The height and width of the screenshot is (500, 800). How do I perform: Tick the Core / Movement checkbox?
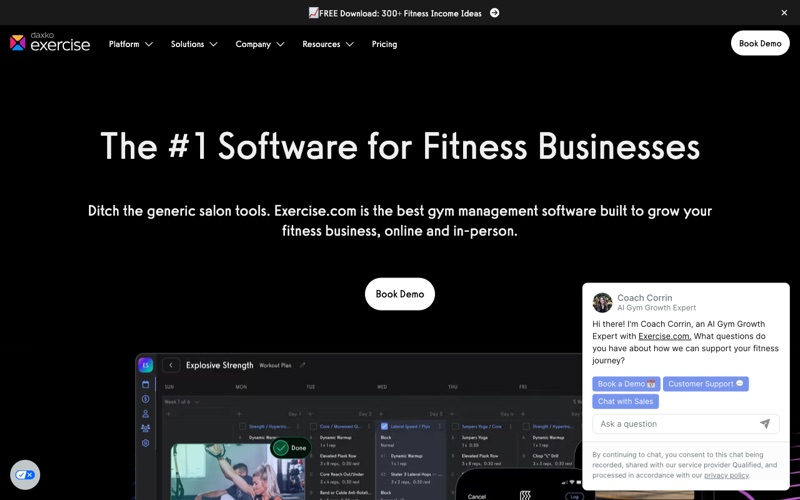(313, 426)
